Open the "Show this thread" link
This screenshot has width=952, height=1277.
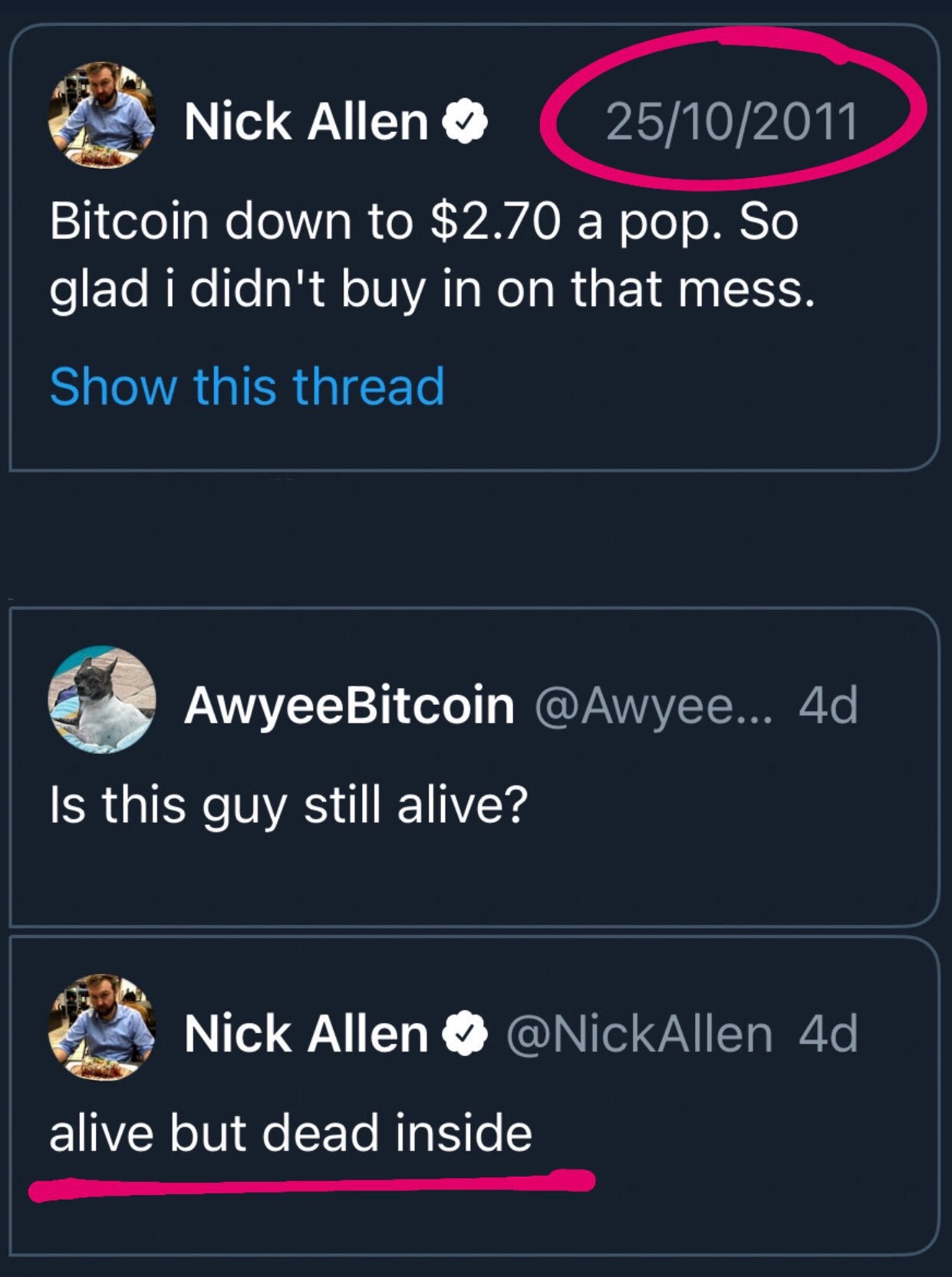pyautogui.click(x=247, y=386)
